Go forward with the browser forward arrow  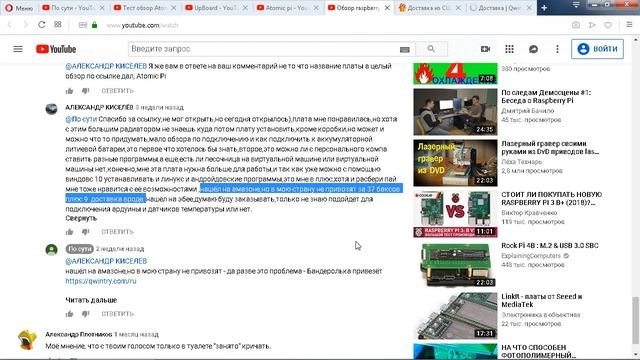[x=25, y=25]
